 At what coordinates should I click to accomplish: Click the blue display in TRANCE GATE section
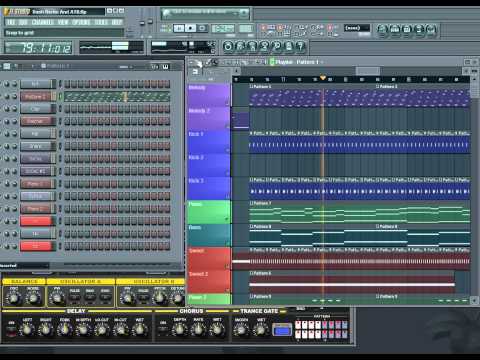point(282,330)
